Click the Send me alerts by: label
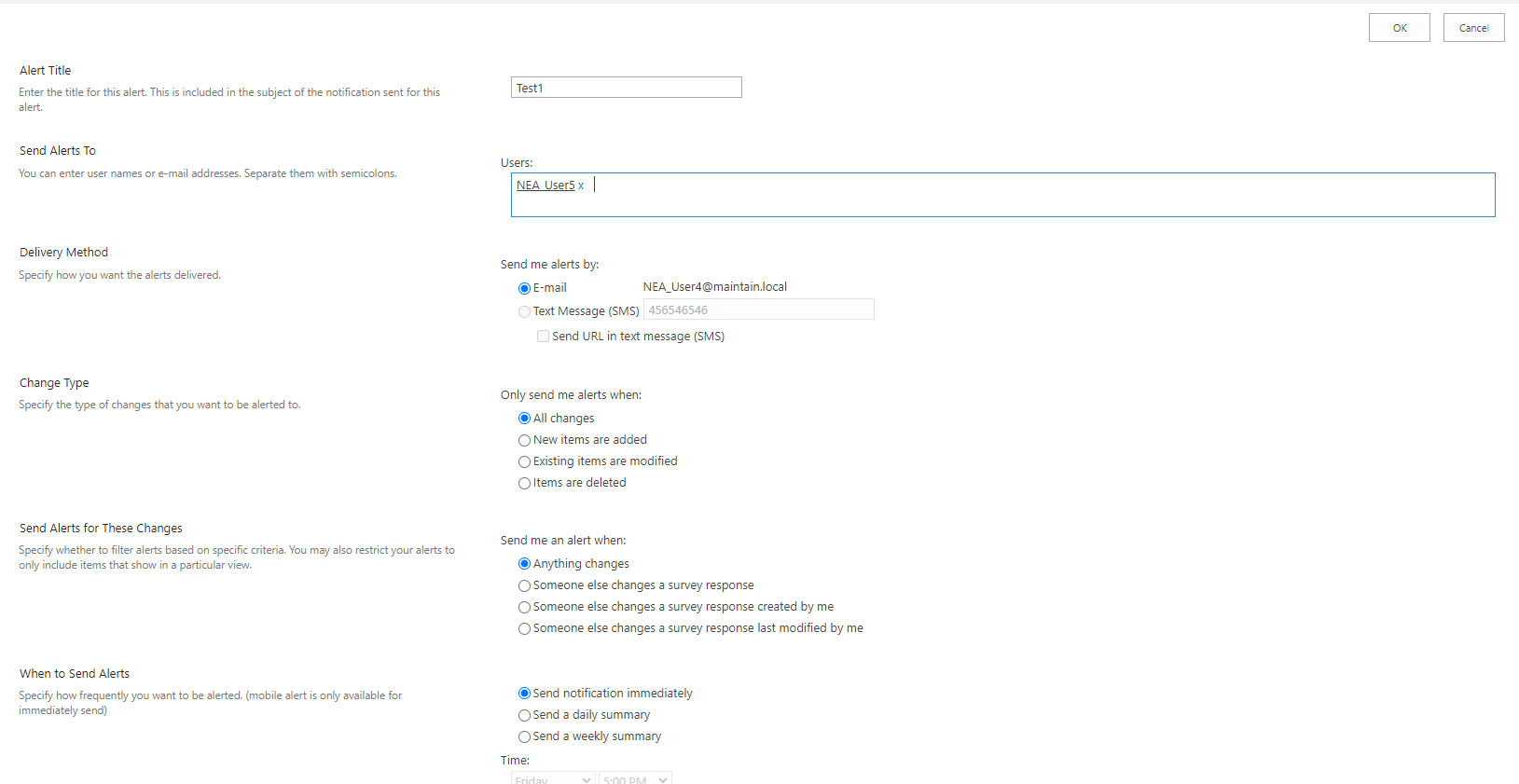The image size is (1519, 784). pyautogui.click(x=550, y=265)
